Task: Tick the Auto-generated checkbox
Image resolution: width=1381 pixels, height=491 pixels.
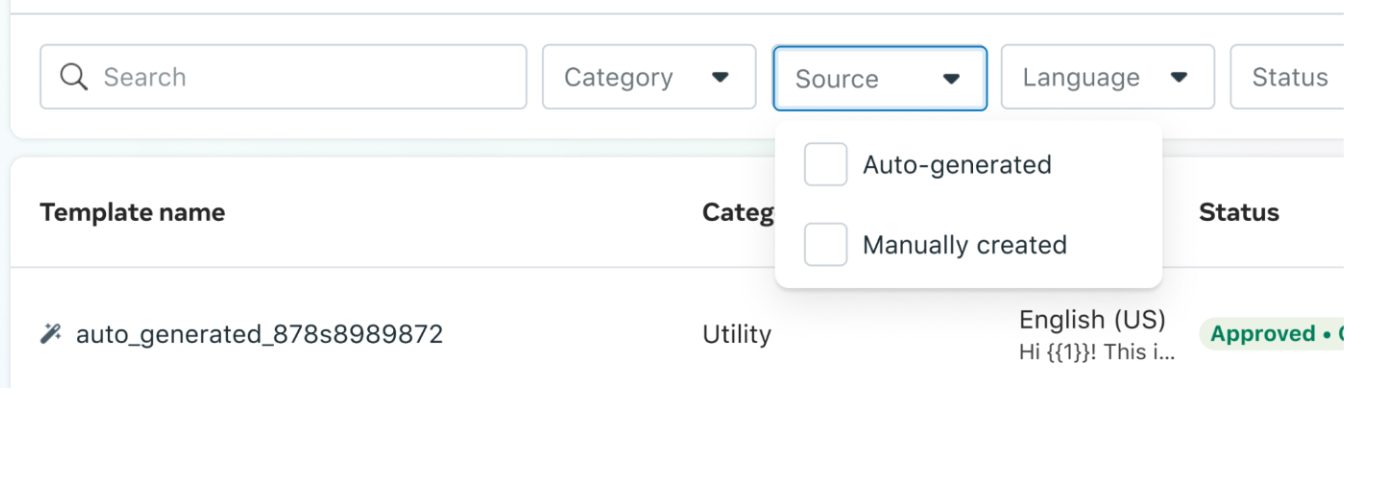Action: (x=826, y=164)
